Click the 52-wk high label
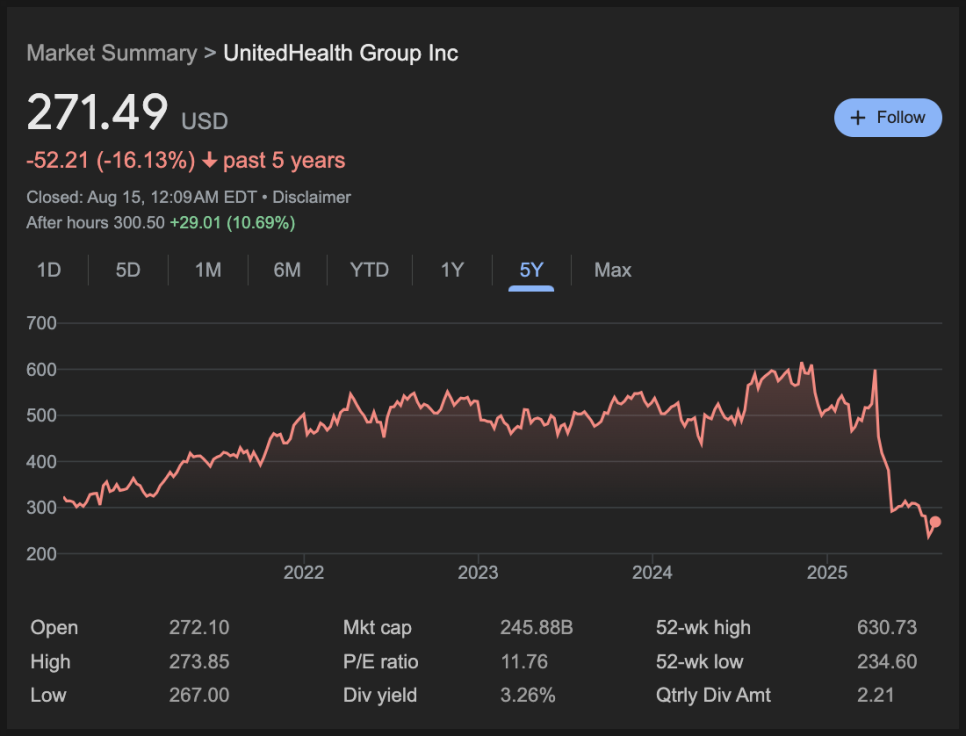The image size is (966, 736). click(704, 628)
